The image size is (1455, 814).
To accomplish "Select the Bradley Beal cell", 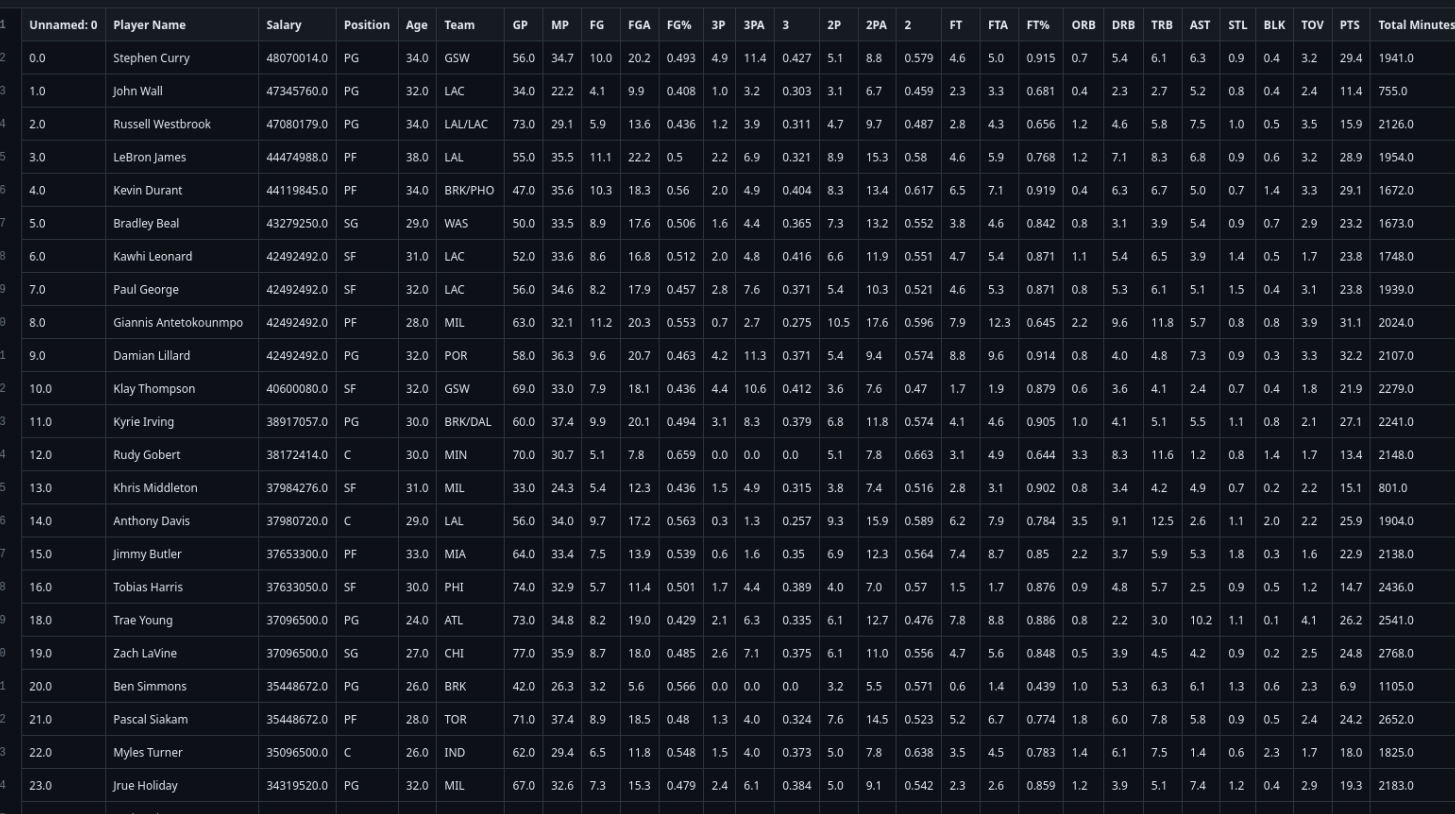I will 181,223.
